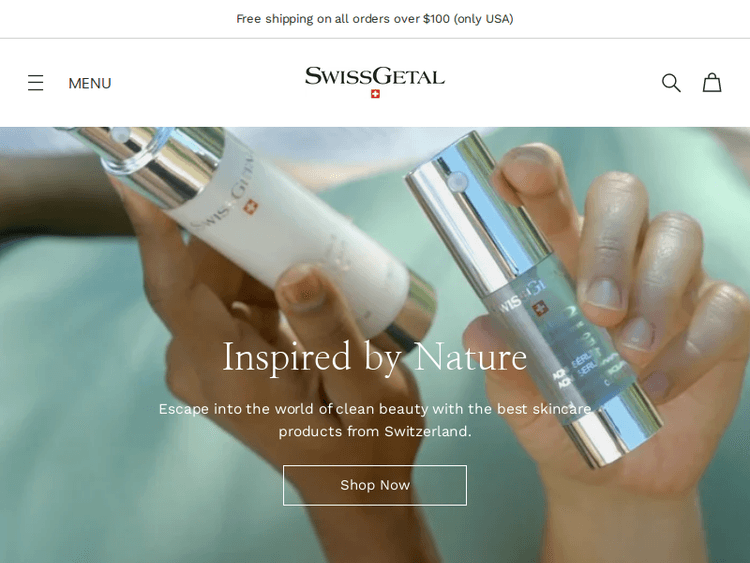Click 'products from Switzerland' subtitle line
Image resolution: width=750 pixels, height=563 pixels.
point(375,431)
